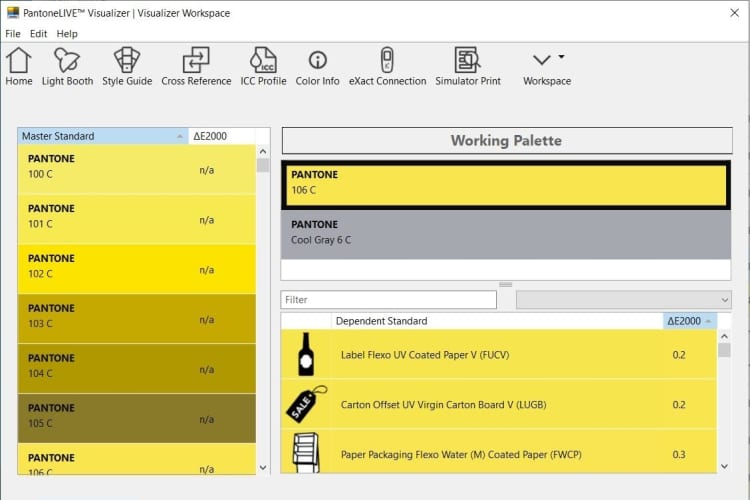Select PANTONE 103 C swatch

click(x=137, y=319)
